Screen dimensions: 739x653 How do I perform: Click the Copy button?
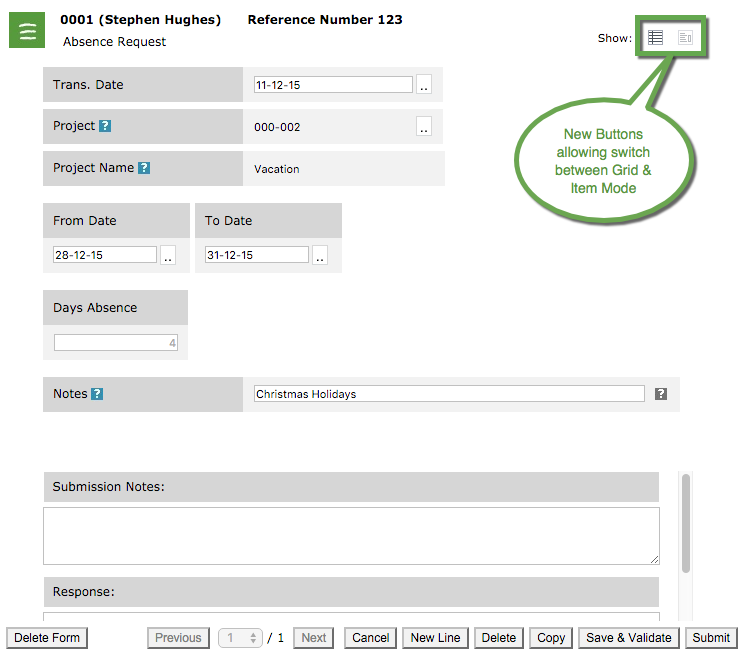(551, 638)
